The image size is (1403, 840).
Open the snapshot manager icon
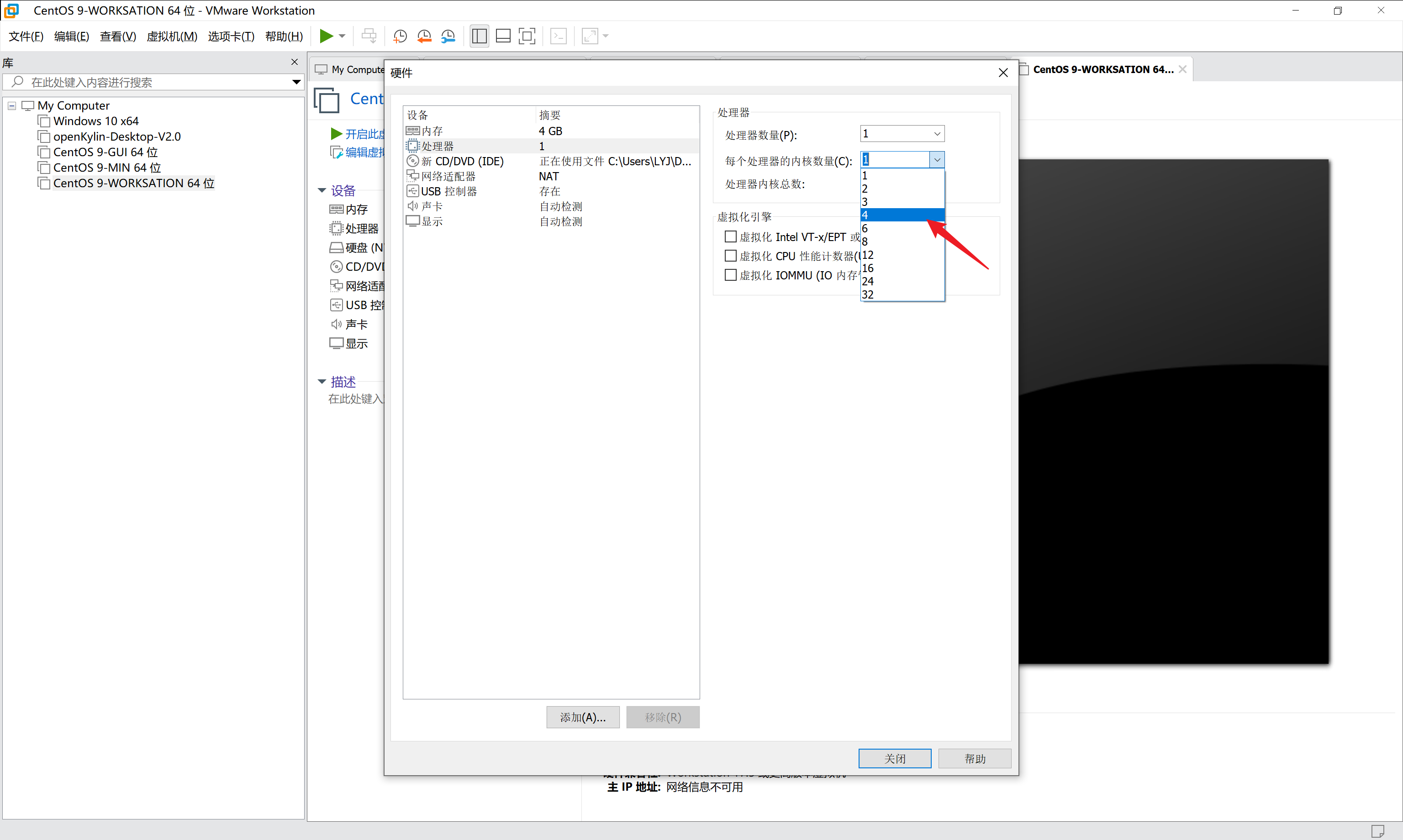448,36
